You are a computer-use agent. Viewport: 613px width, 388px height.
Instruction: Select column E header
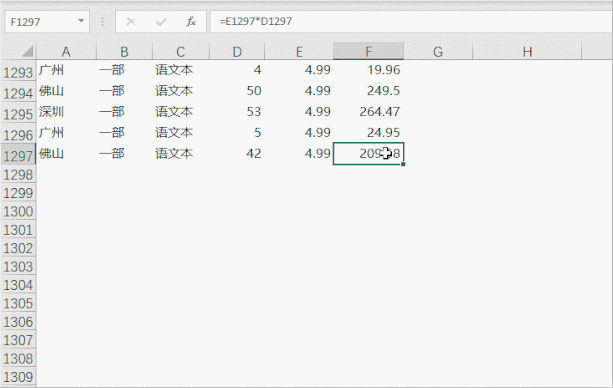[299, 52]
